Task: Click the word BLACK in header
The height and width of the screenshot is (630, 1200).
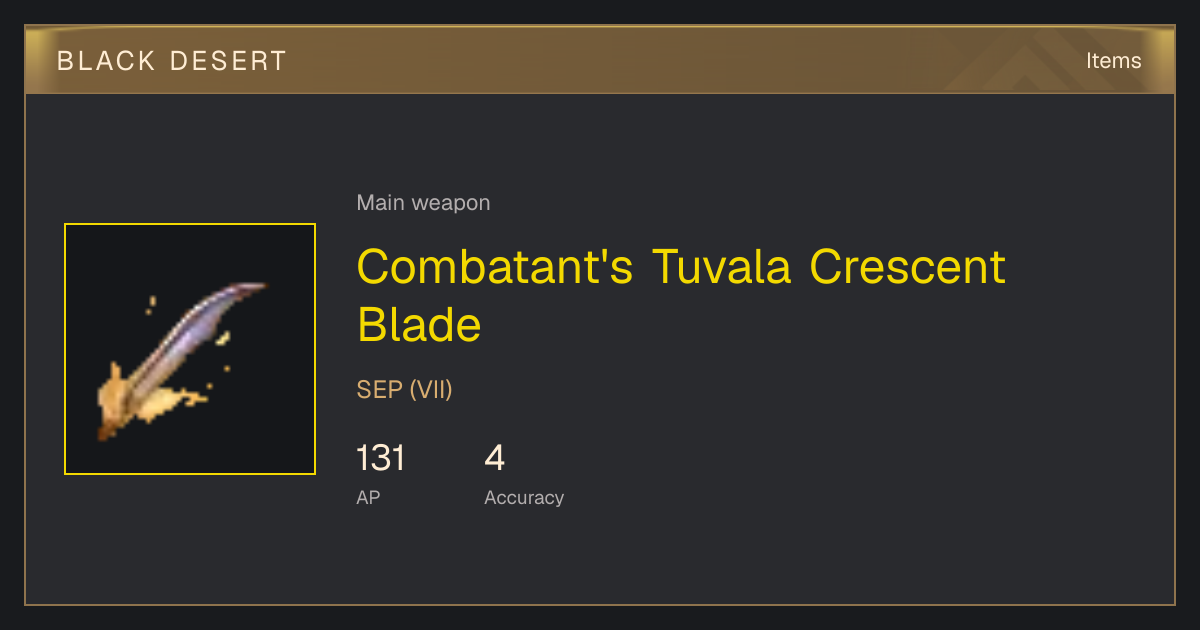Action: pos(106,61)
